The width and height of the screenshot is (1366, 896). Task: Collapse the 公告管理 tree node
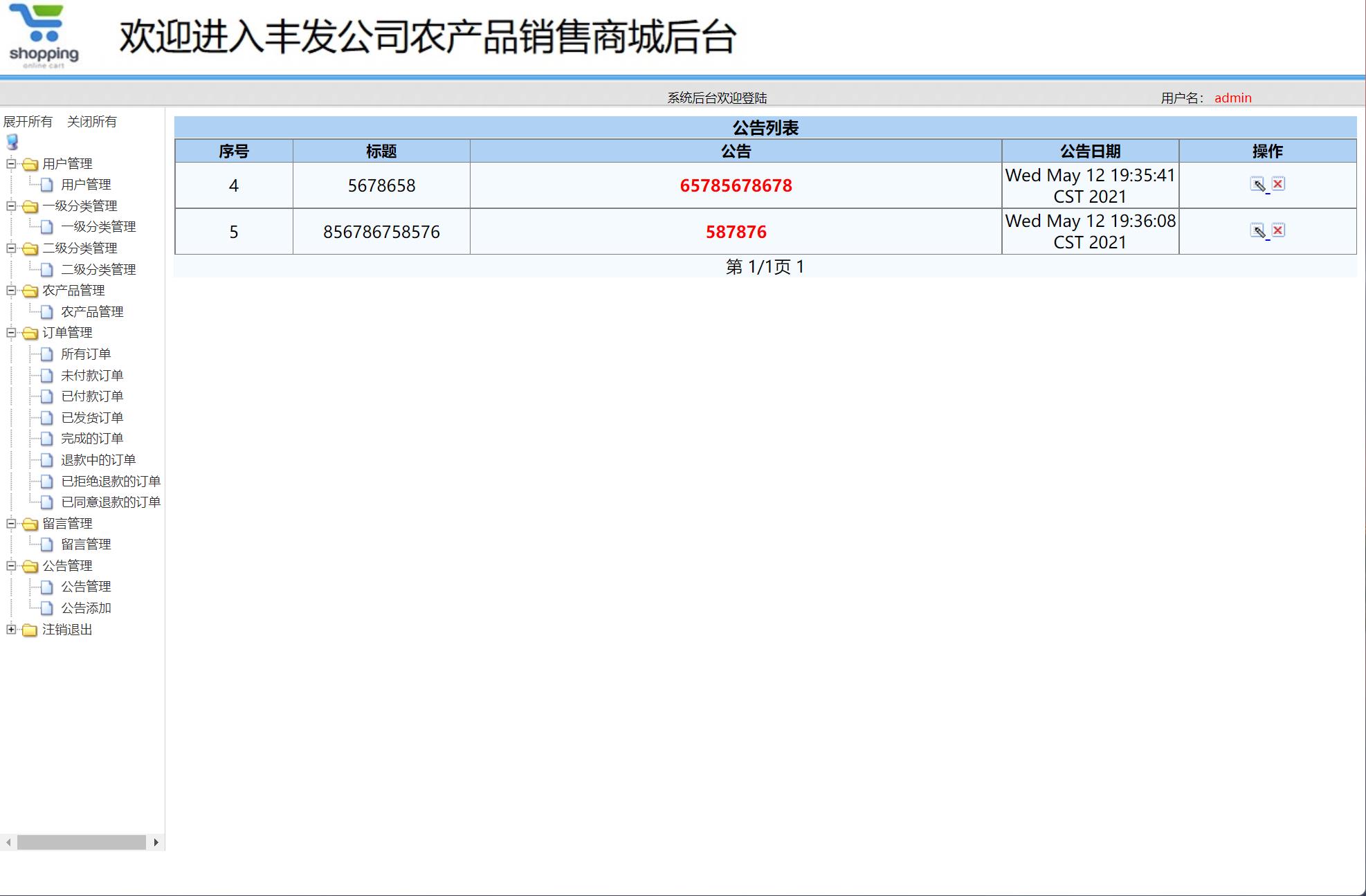click(10, 565)
